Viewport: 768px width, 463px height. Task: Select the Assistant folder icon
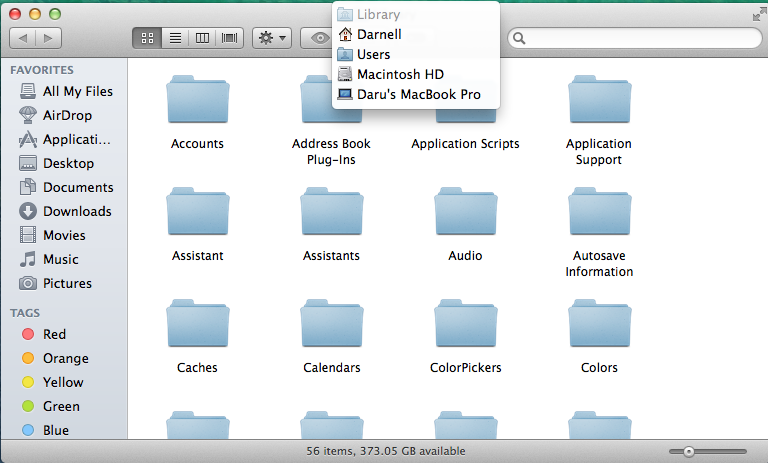[197, 212]
